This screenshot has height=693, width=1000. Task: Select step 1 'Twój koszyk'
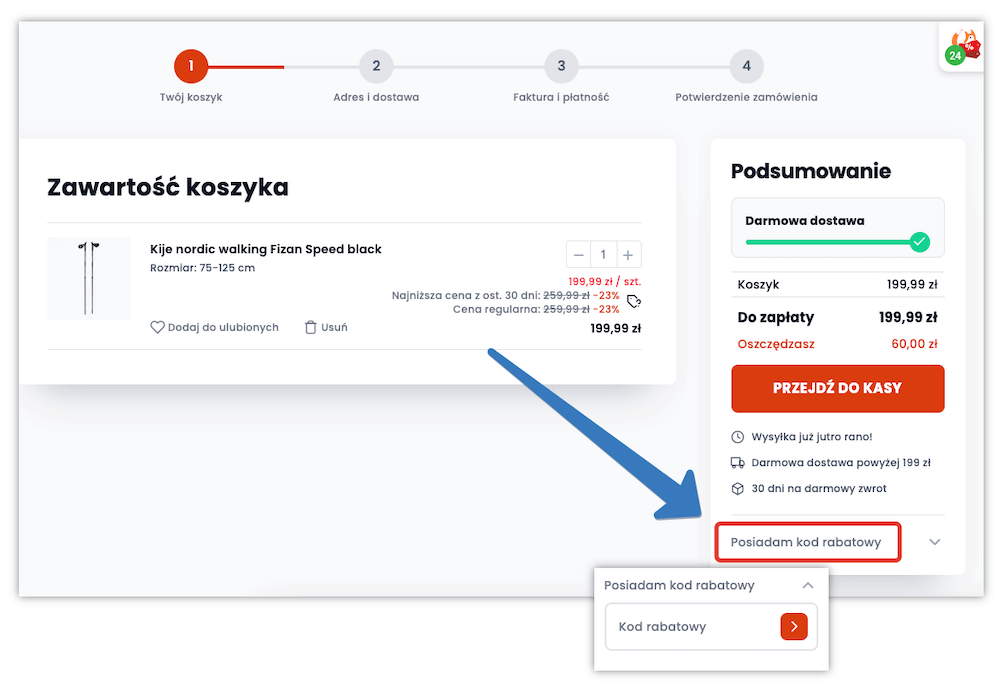click(191, 66)
